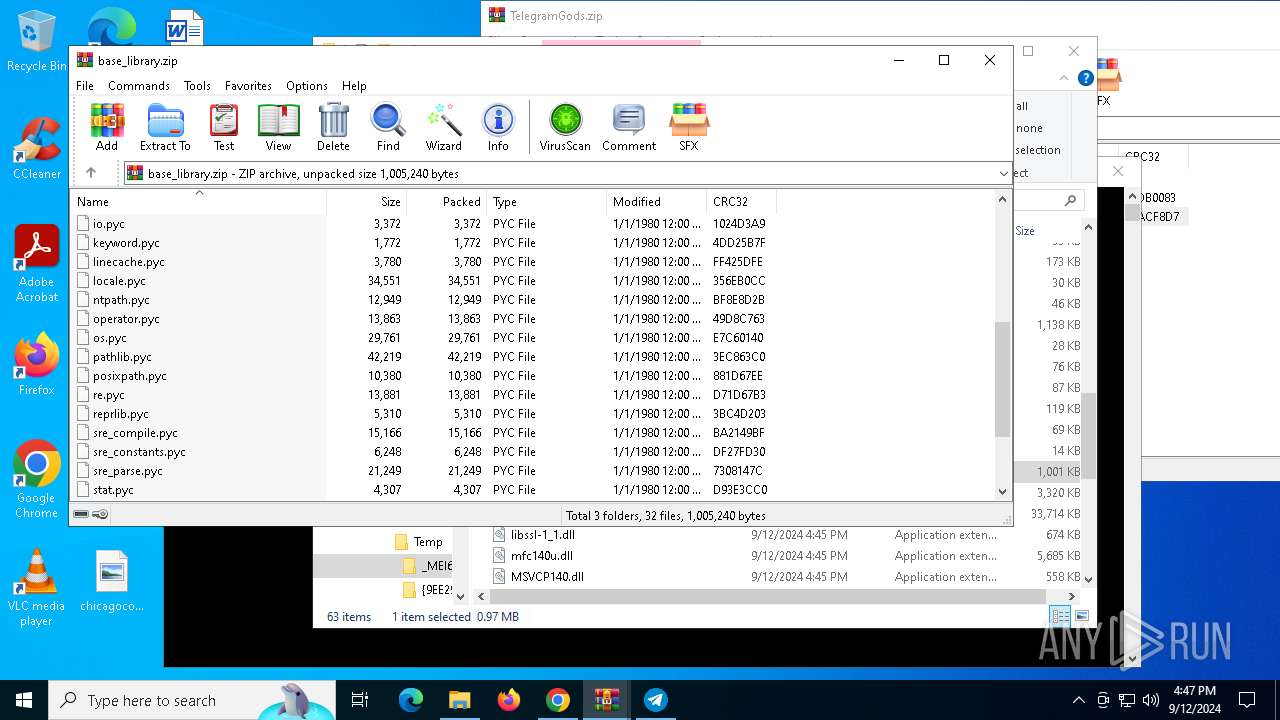Image resolution: width=1280 pixels, height=720 pixels.
Task: Open the Commands menu
Action: [139, 86]
